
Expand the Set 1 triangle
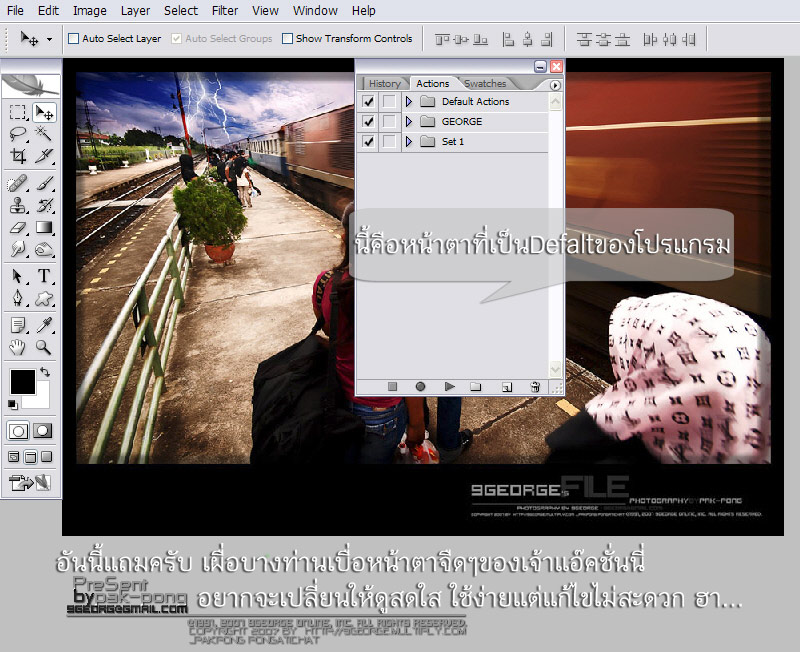click(x=409, y=141)
